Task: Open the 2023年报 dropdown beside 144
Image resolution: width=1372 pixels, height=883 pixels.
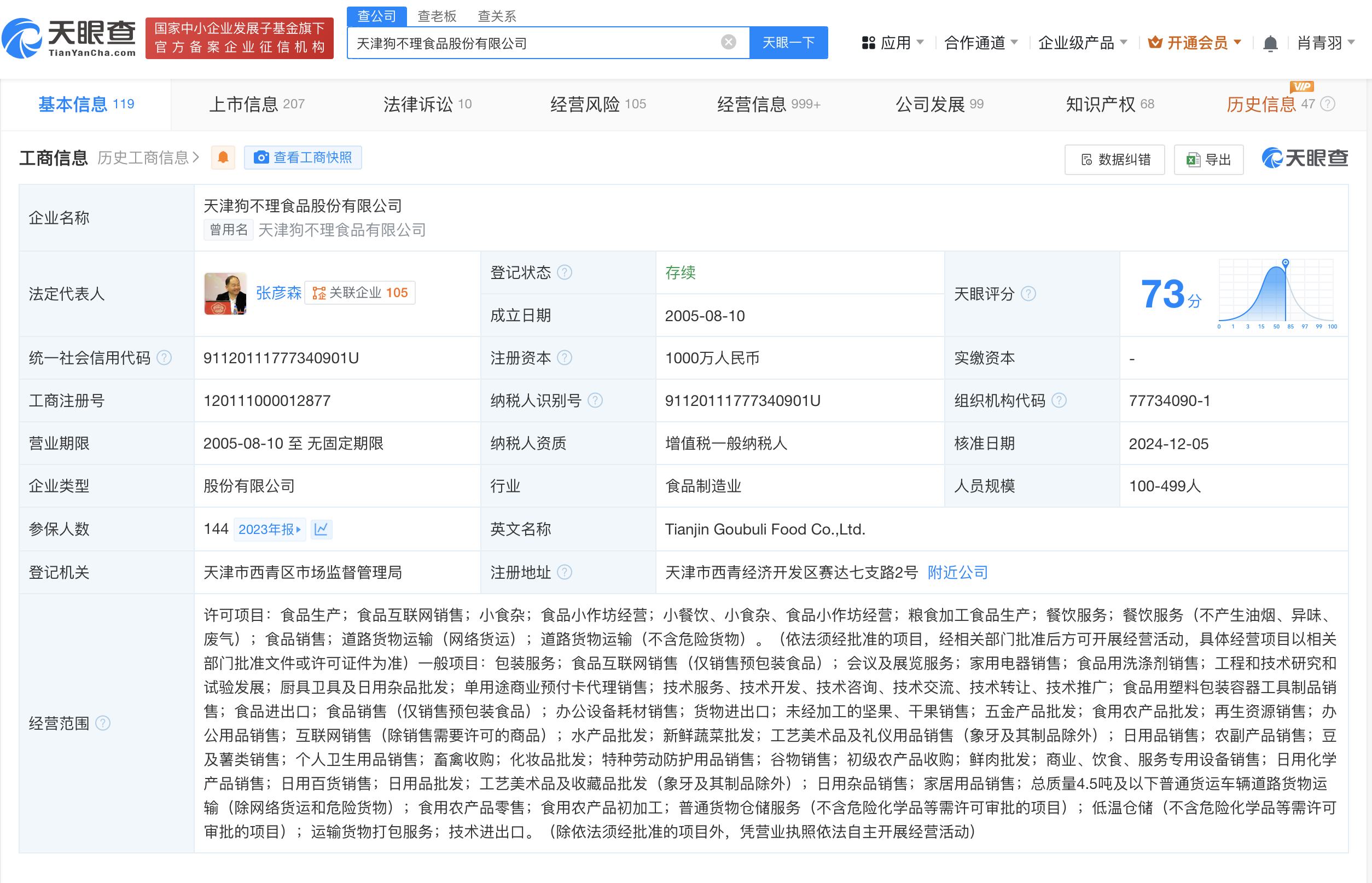Action: click(270, 528)
